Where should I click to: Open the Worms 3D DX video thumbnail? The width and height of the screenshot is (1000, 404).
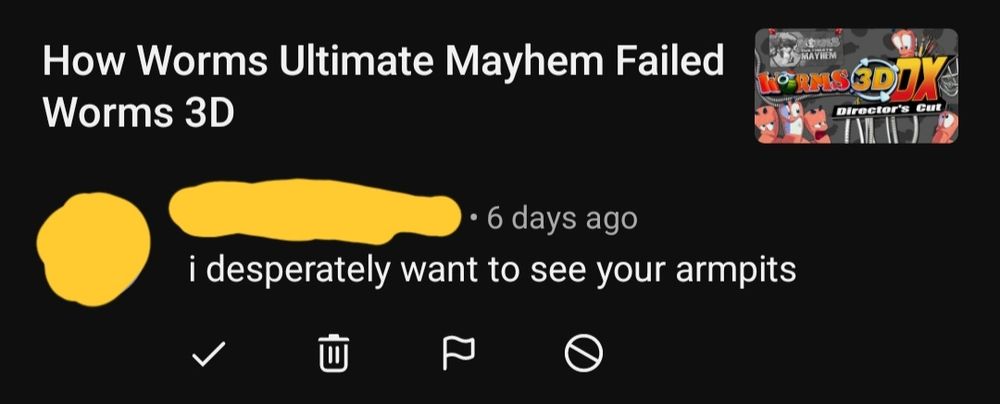point(857,86)
